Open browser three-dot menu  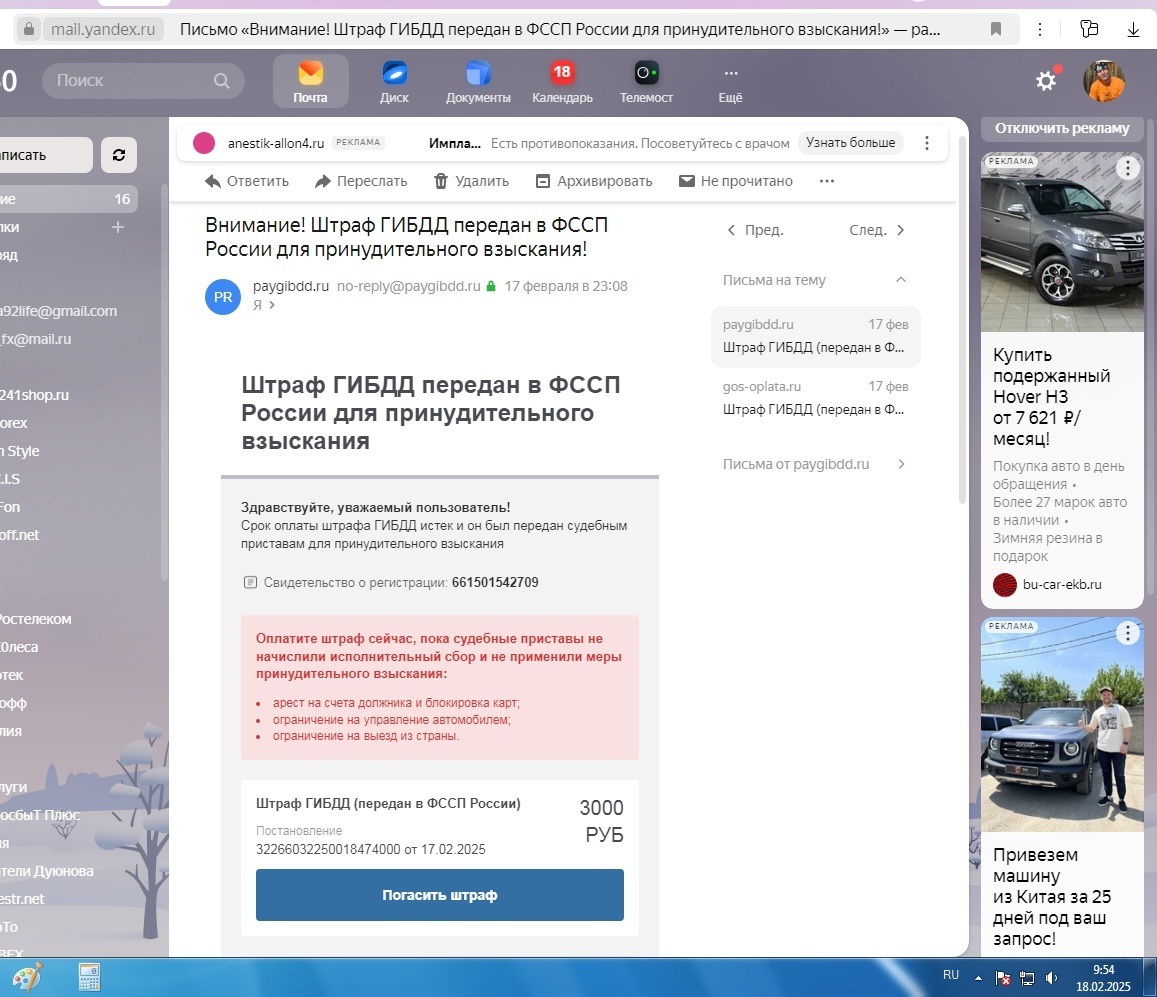1040,29
